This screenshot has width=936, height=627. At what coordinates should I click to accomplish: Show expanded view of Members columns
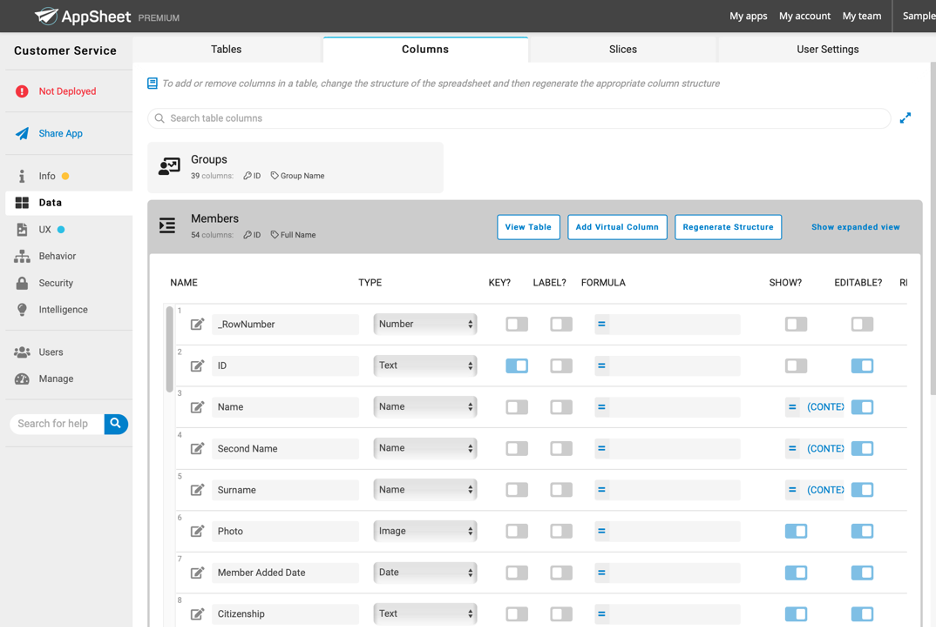(855, 227)
